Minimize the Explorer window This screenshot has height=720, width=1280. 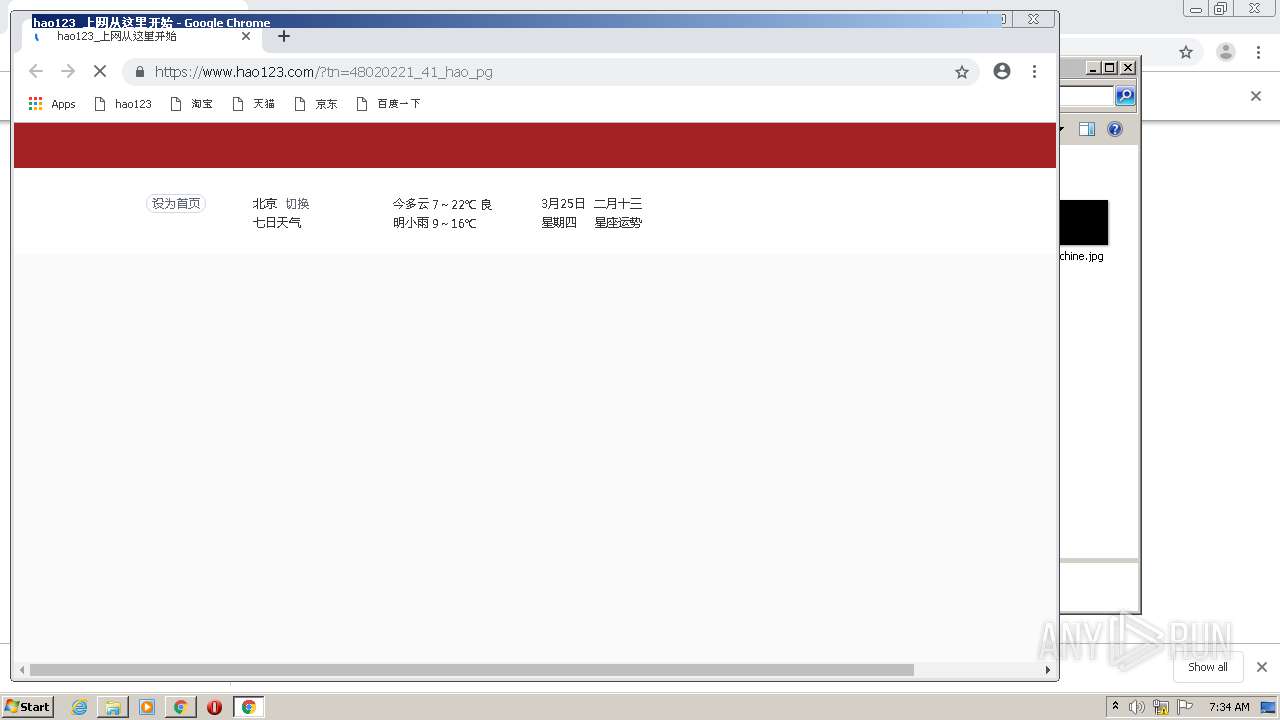[1093, 68]
